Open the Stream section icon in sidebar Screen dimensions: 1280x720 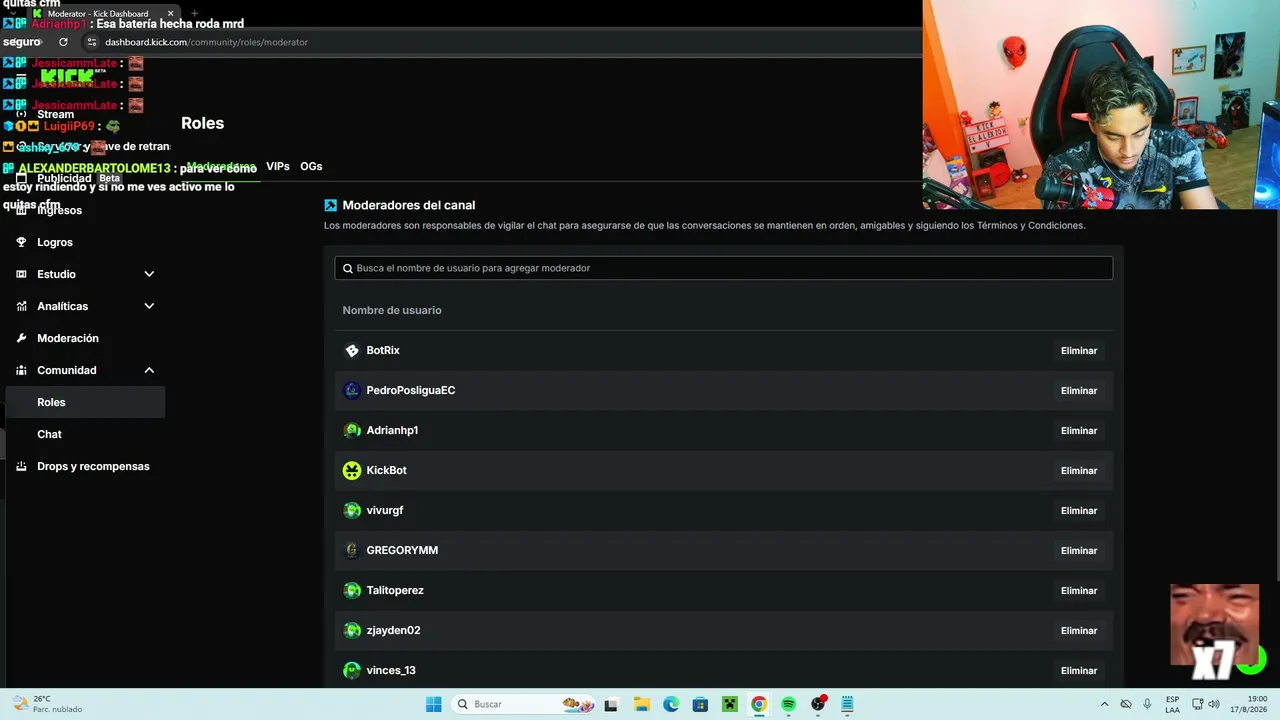coord(21,114)
